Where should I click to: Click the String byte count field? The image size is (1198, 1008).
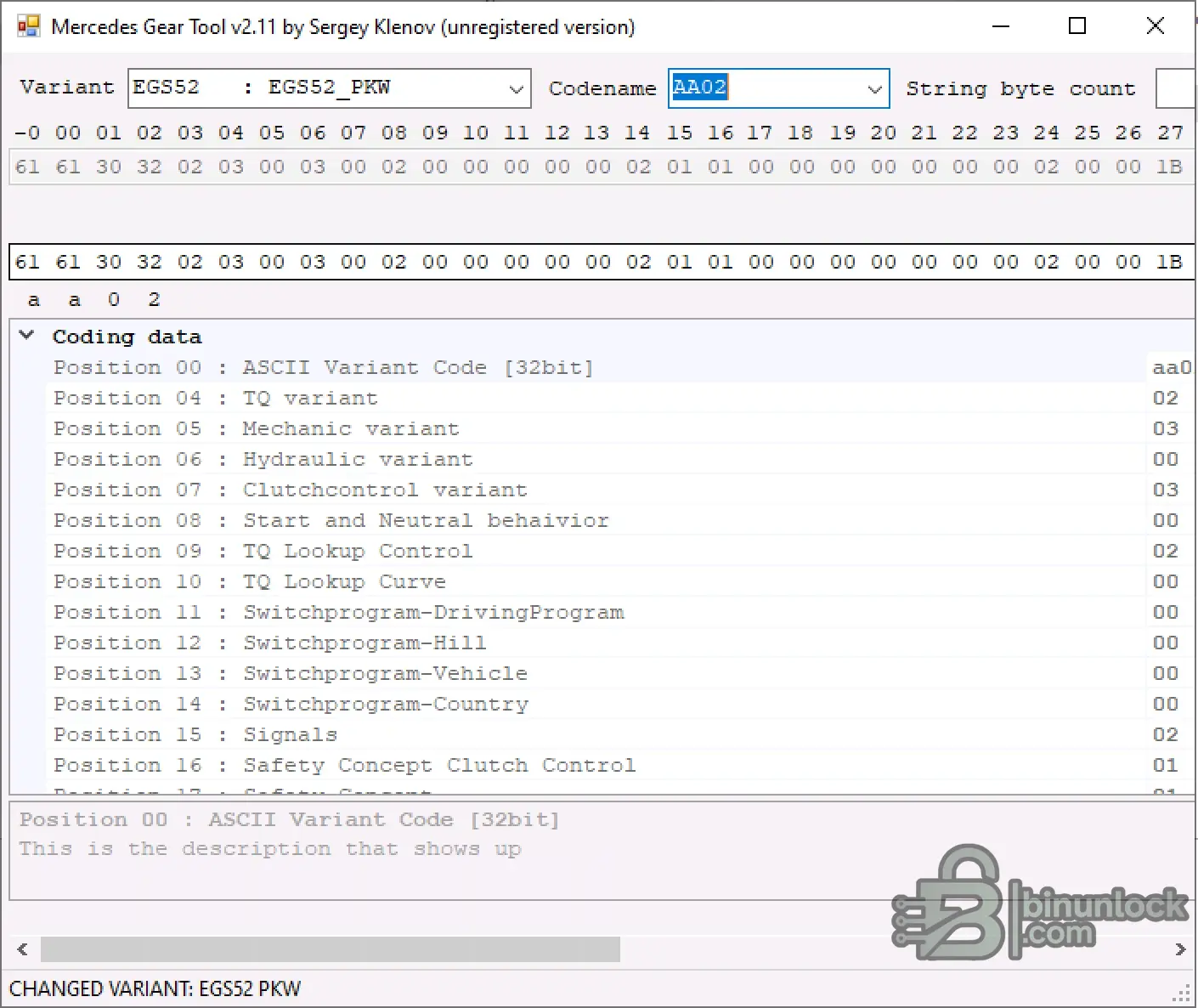coord(1176,88)
